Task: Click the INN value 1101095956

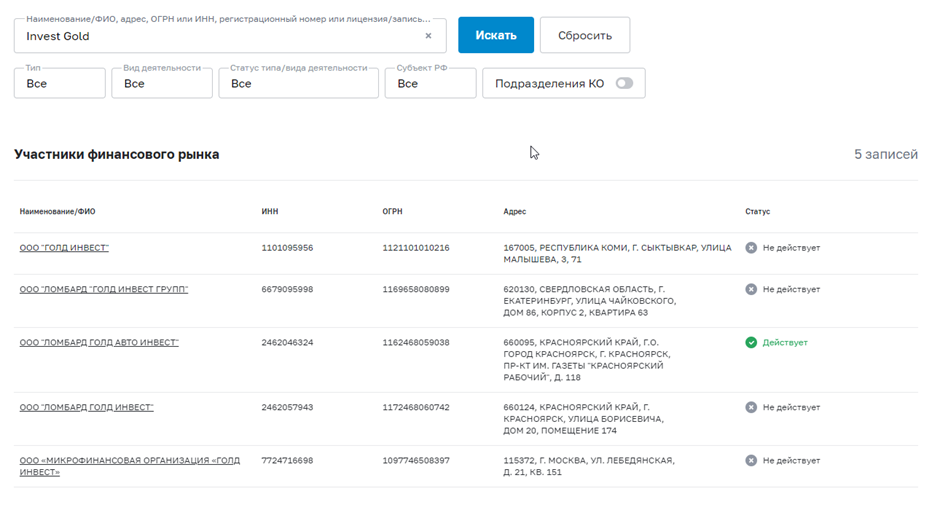Action: 287,248
